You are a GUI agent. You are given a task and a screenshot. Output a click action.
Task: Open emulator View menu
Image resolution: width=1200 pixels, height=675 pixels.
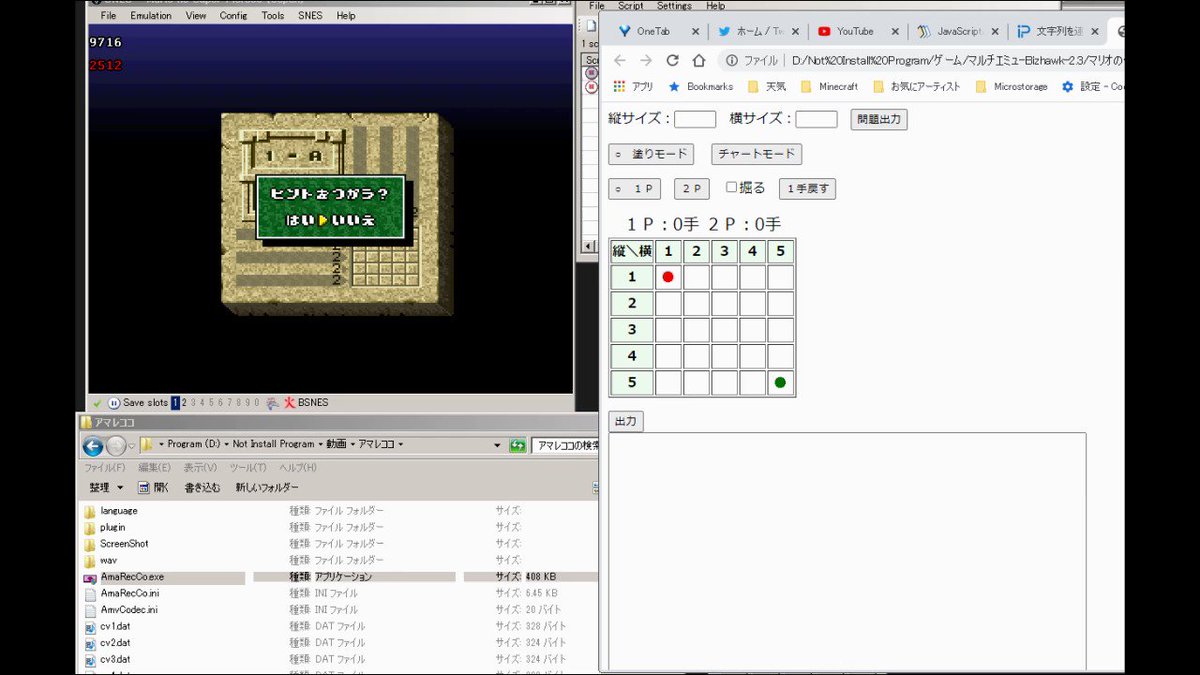click(196, 16)
